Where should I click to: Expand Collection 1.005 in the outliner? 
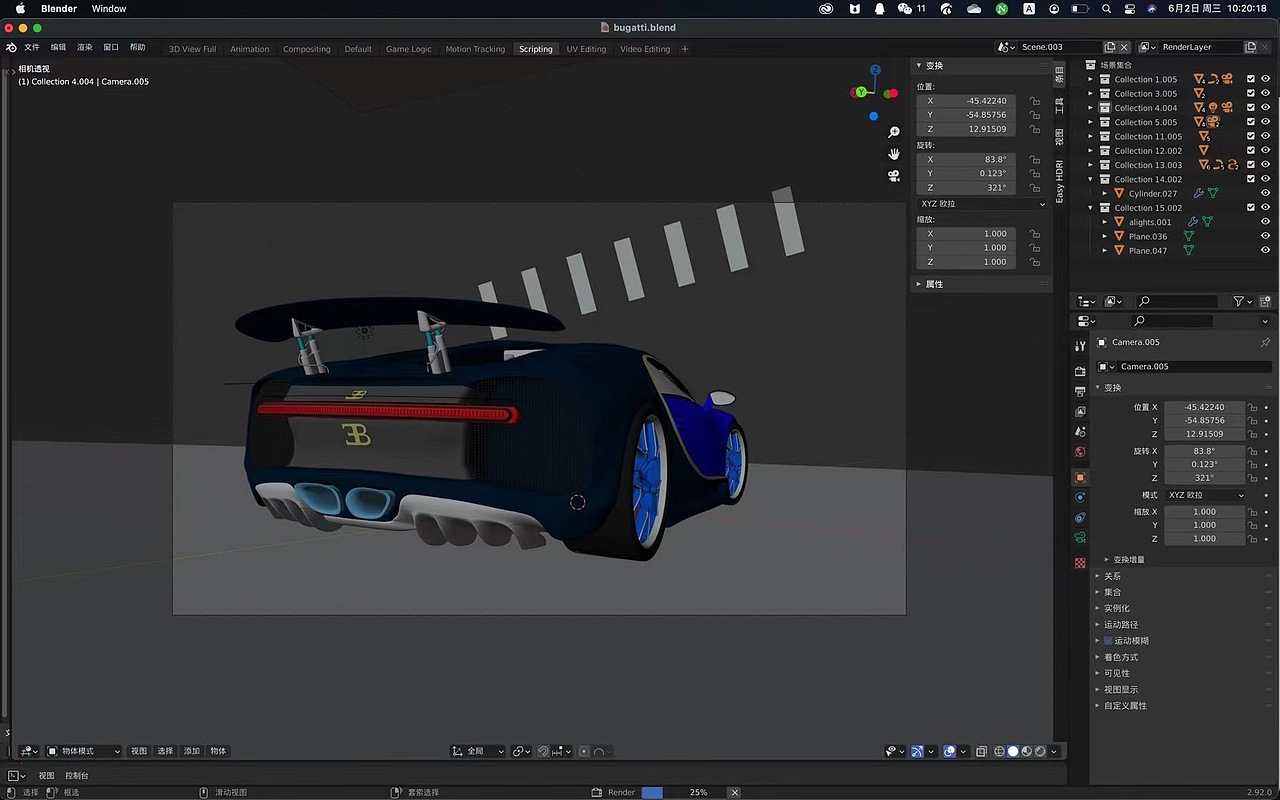click(1088, 79)
